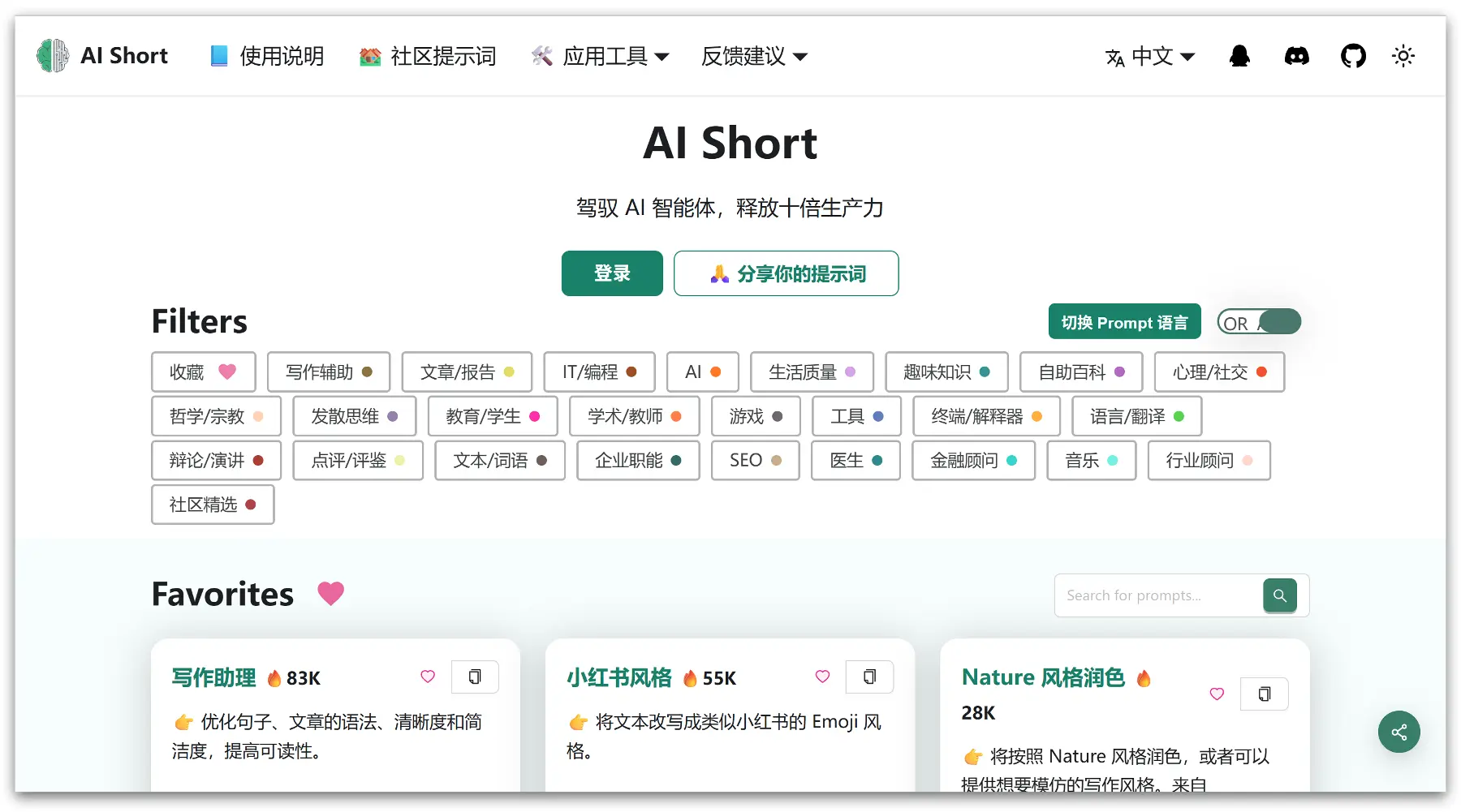Screen dimensions: 1461x812
Task: Go to AI Short home title
Action: (x=124, y=56)
